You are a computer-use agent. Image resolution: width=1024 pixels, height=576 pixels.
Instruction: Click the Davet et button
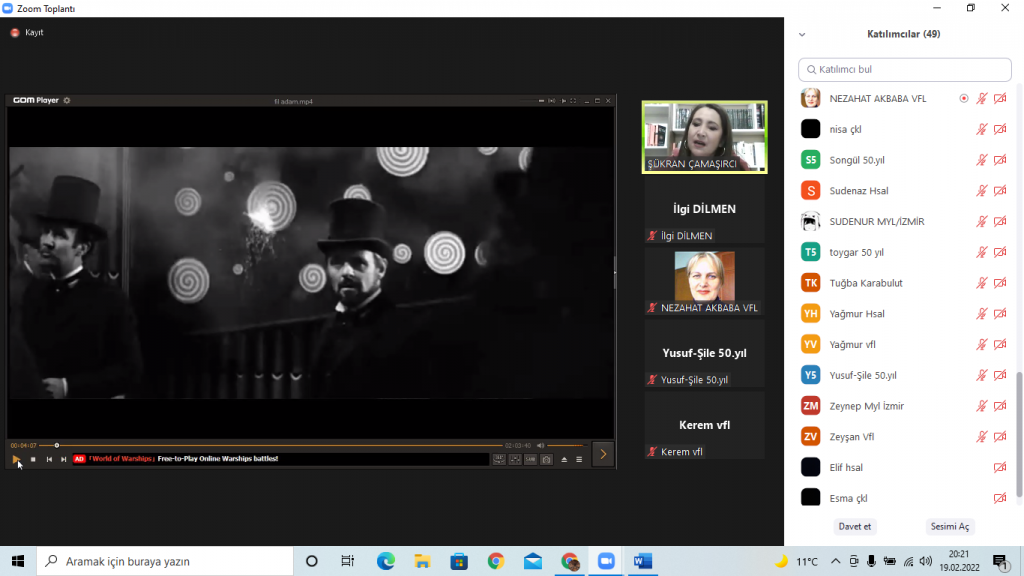(x=853, y=526)
